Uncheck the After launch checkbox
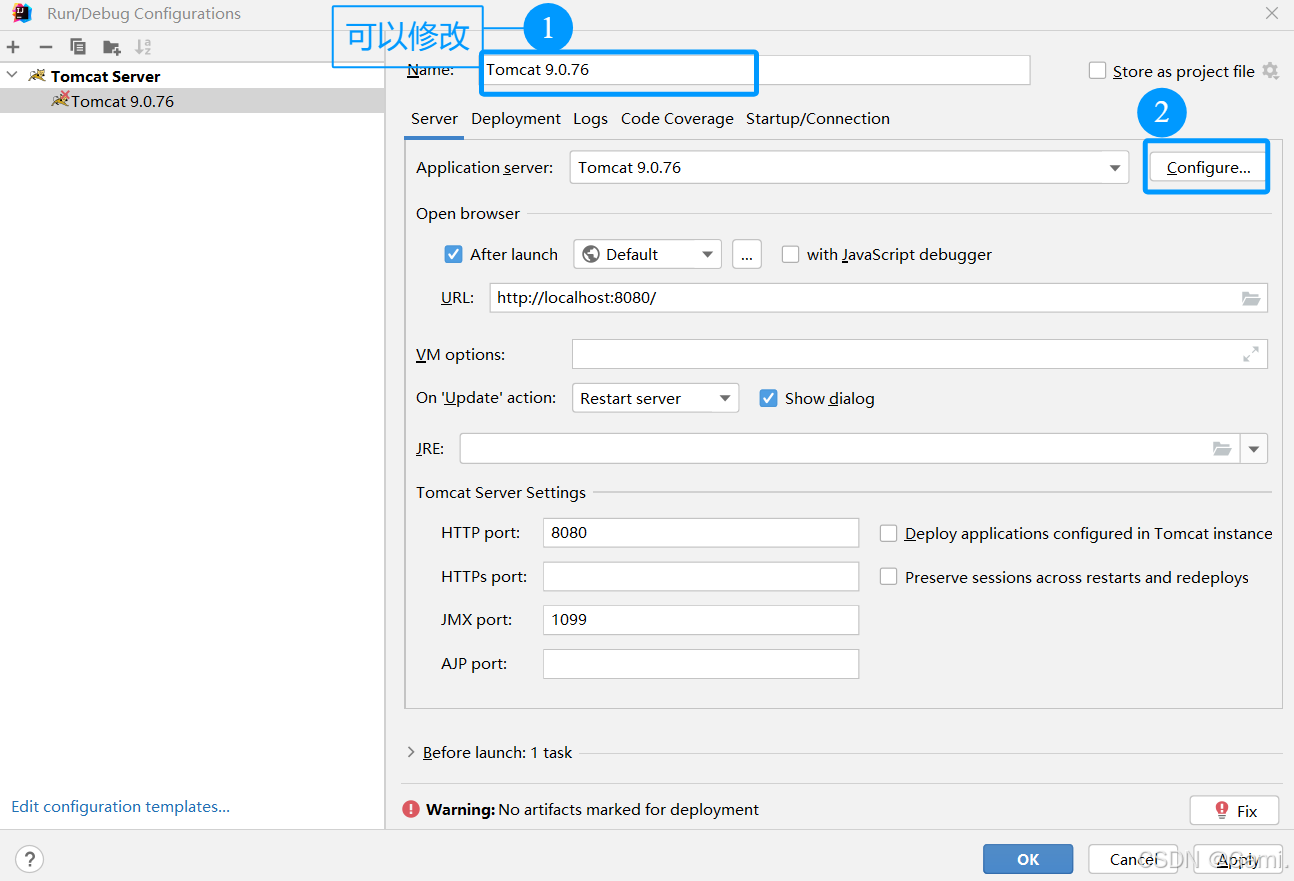 click(x=453, y=254)
